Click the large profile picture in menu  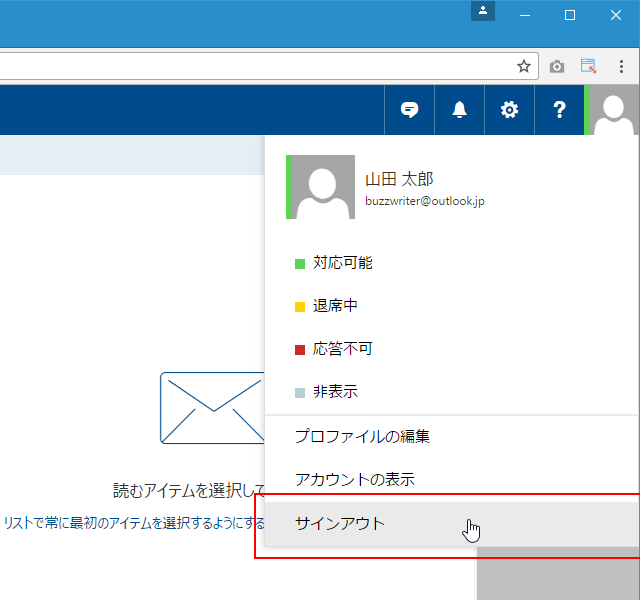320,187
